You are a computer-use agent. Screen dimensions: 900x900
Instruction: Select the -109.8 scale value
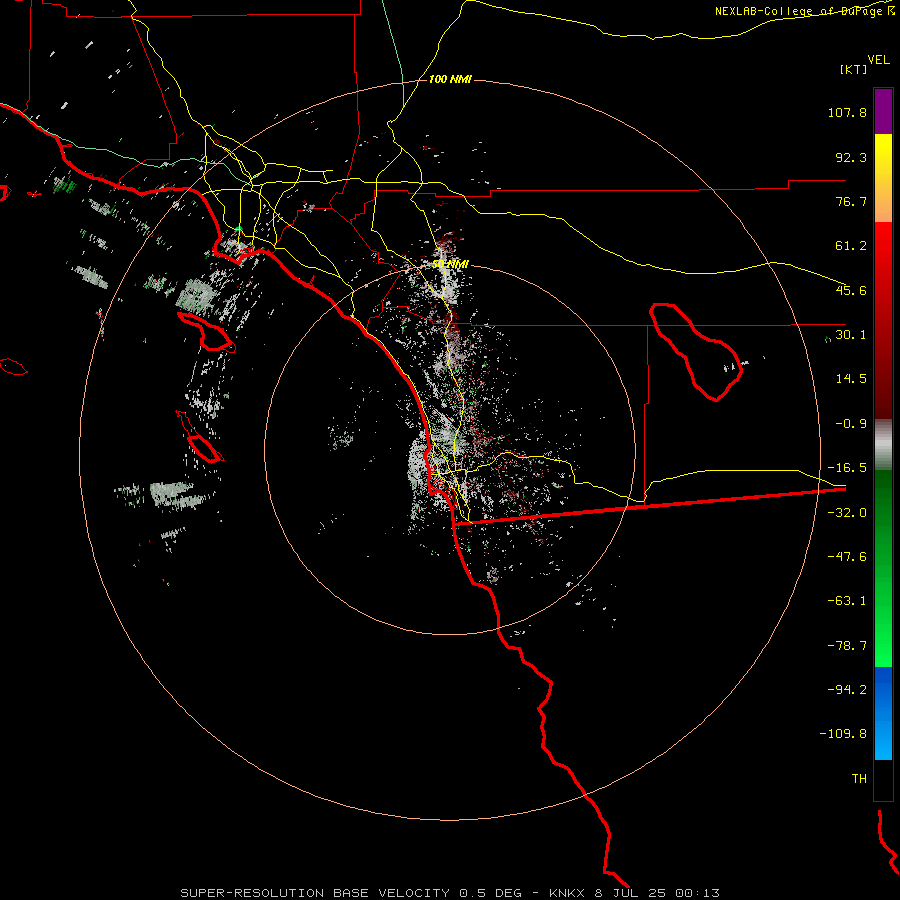click(843, 734)
